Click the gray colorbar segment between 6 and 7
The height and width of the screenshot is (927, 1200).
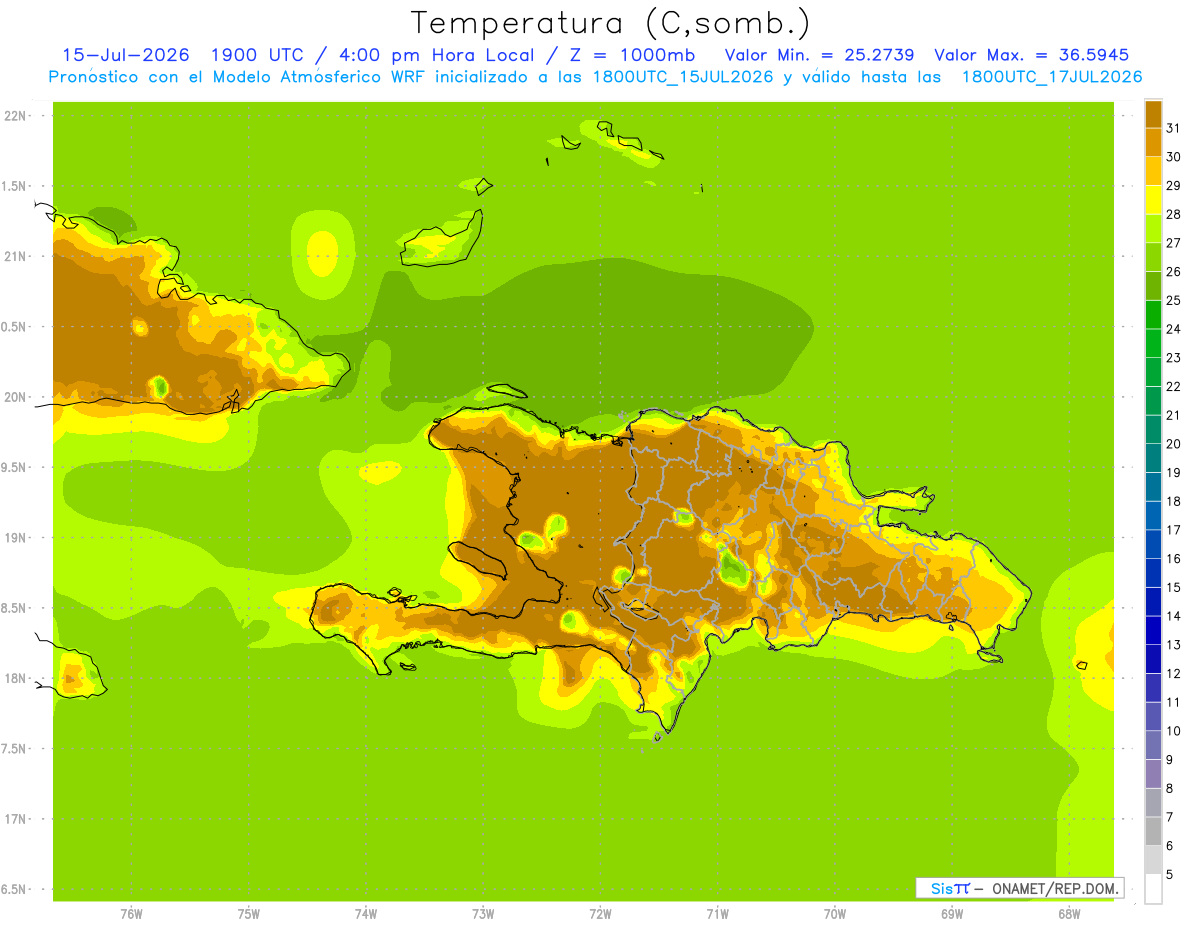[x=1153, y=831]
